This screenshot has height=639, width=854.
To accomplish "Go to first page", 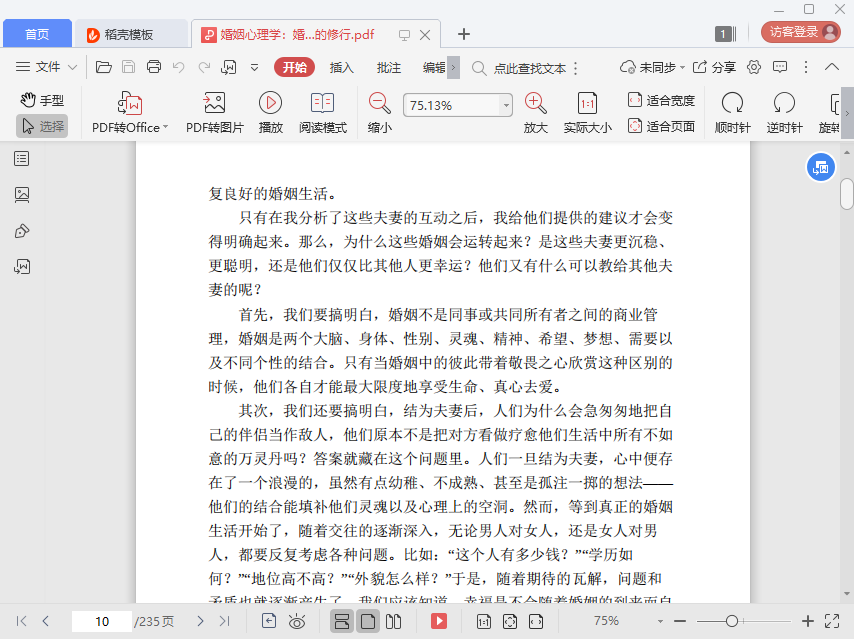I will tap(22, 621).
